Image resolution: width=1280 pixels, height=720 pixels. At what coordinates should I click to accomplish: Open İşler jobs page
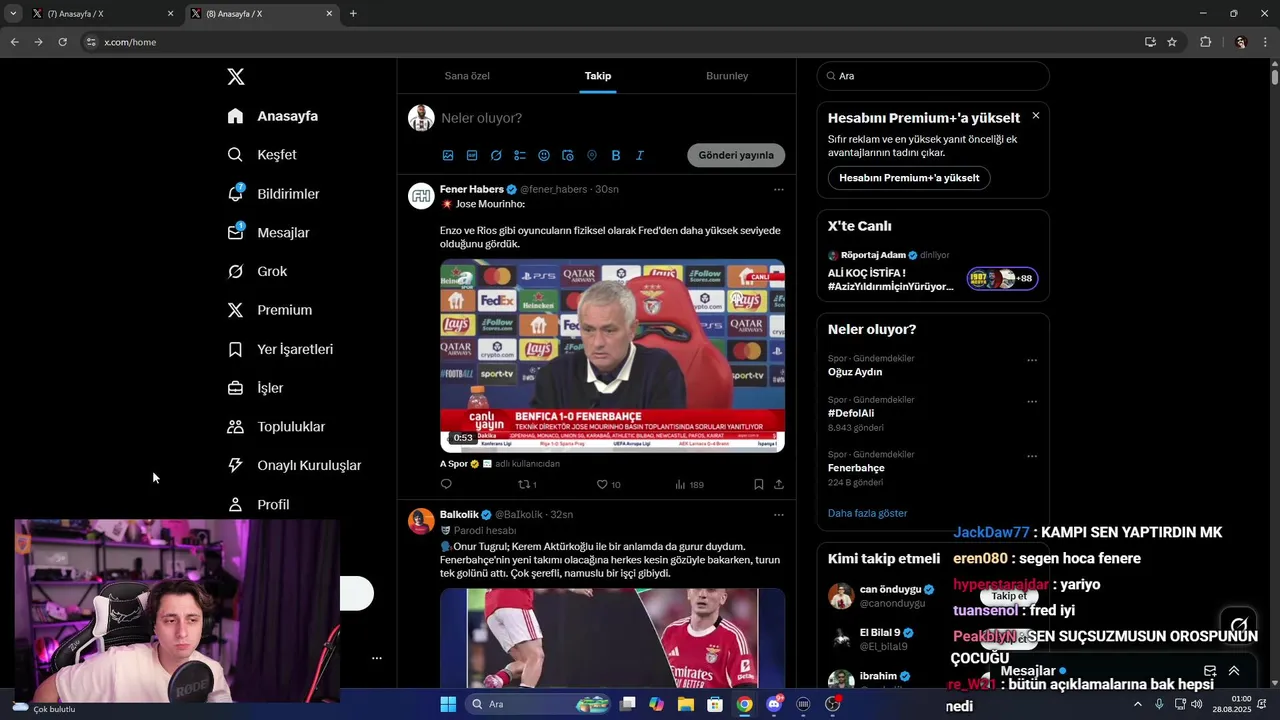(255, 388)
